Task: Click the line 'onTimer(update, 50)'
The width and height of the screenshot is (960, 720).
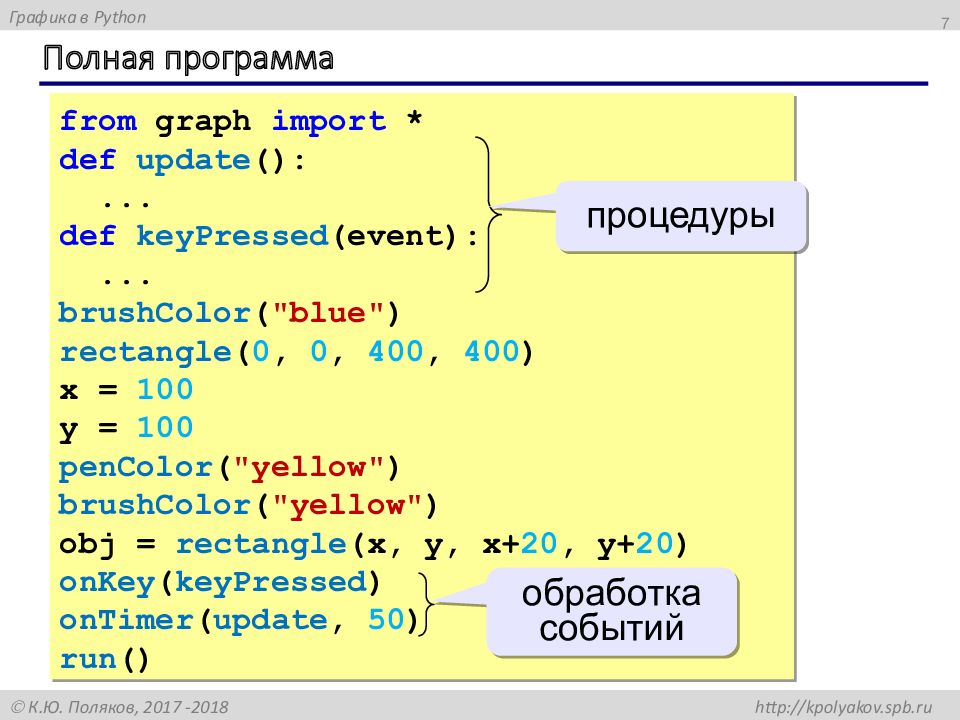Action: (239, 620)
